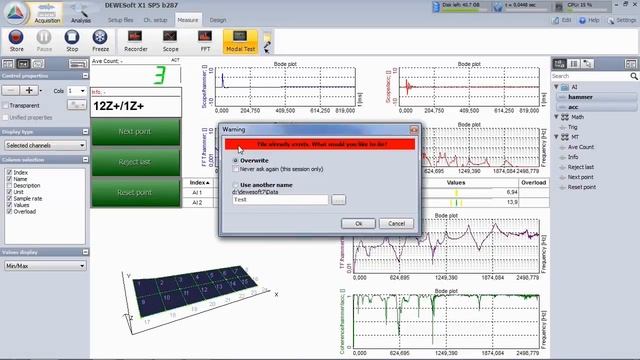Collapse the Math channel group
Viewport: 640px width, 360px height.
(556, 117)
